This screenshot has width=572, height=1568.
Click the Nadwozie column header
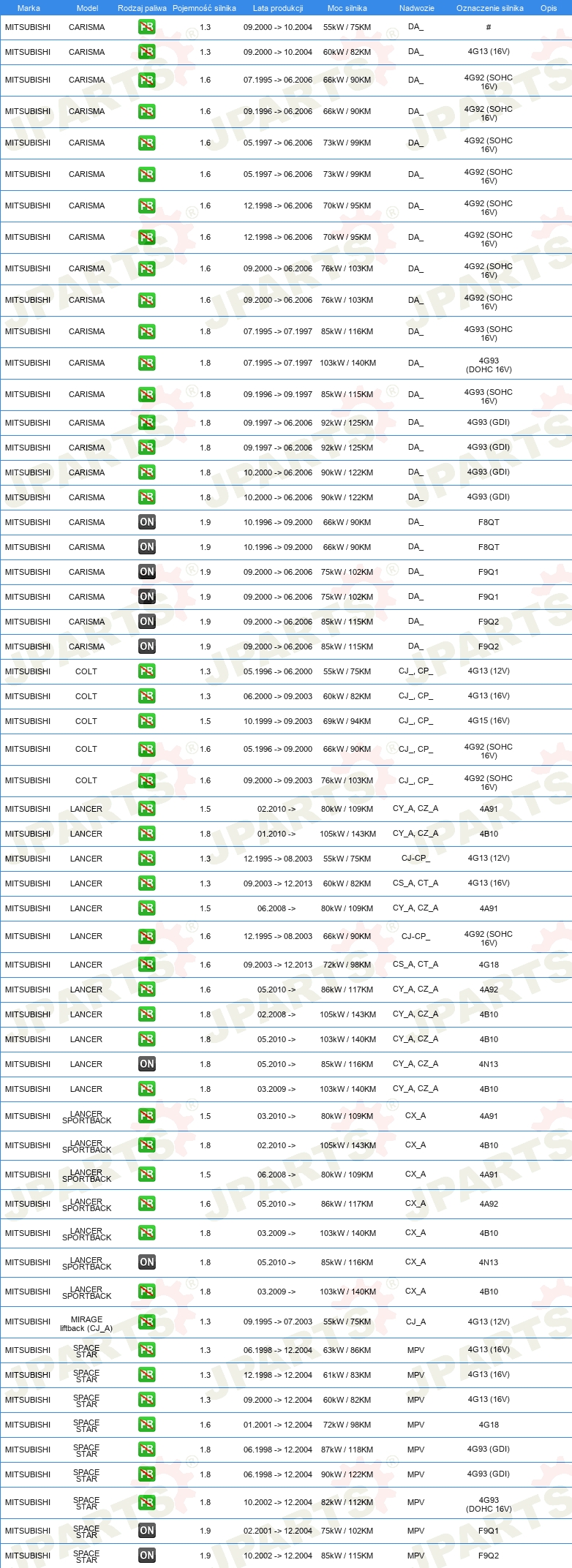(417, 8)
